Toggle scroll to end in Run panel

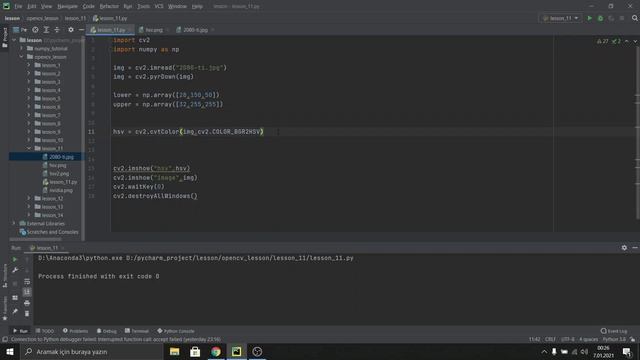pyautogui.click(x=27, y=292)
